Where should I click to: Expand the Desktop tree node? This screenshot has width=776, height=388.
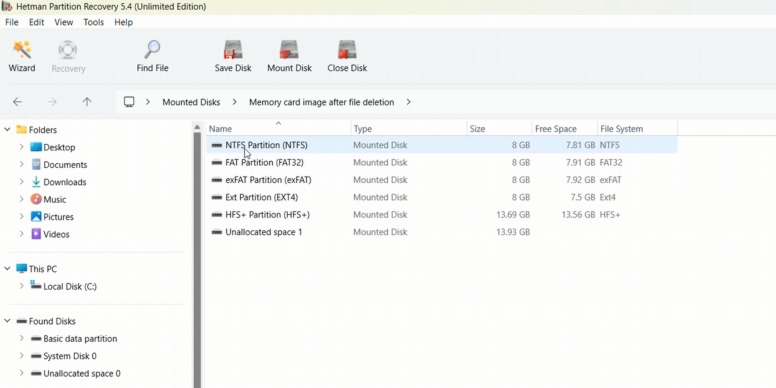pyautogui.click(x=22, y=147)
